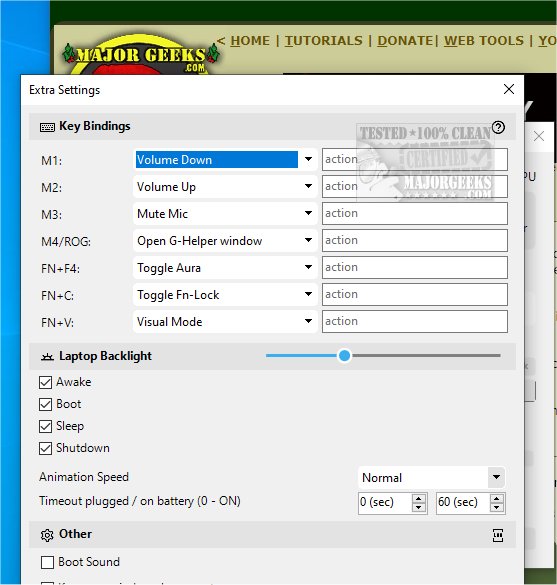The width and height of the screenshot is (557, 585).
Task: Close the G-Helper window behind Extra Settings
Action: tap(539, 136)
